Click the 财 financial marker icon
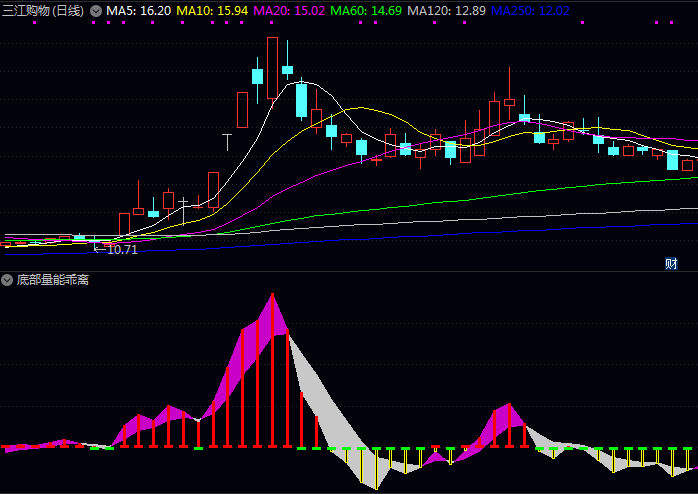Viewport: 698px width, 494px height. [671, 264]
